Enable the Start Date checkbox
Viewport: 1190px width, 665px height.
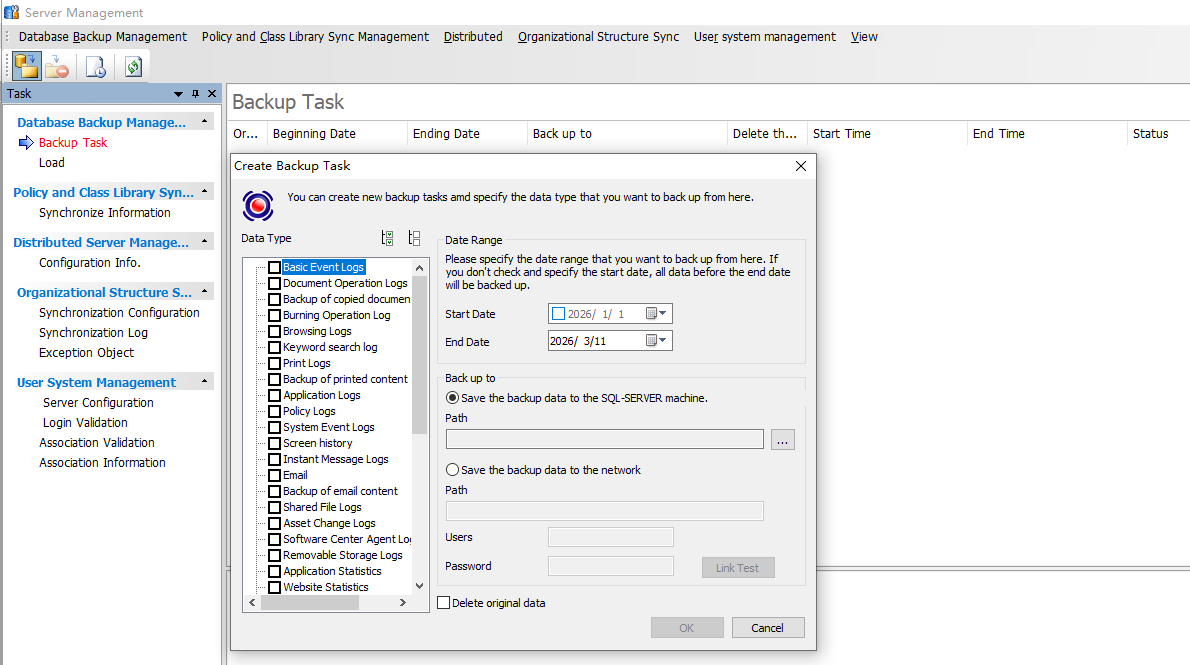559,314
